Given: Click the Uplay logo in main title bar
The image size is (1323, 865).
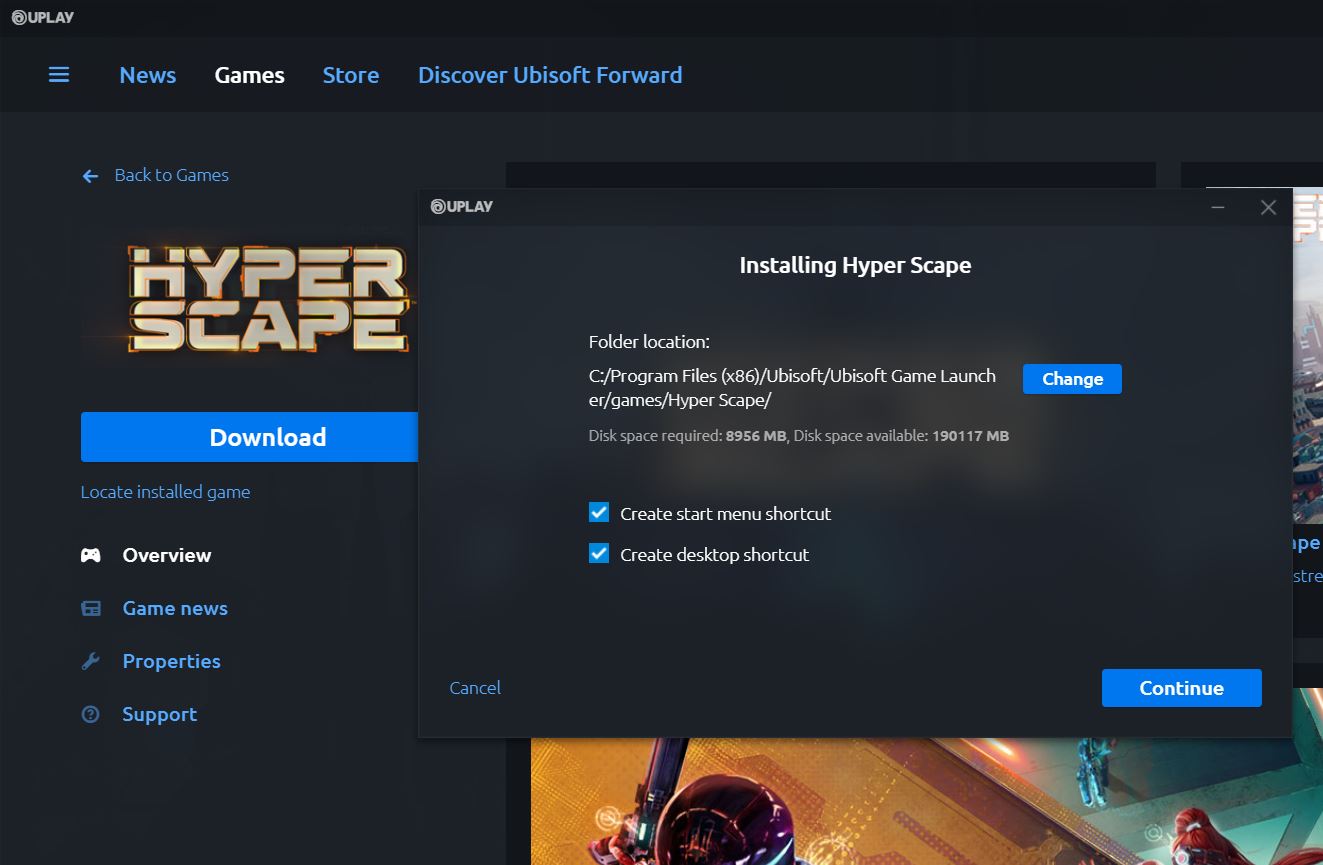Looking at the screenshot, I should point(43,17).
